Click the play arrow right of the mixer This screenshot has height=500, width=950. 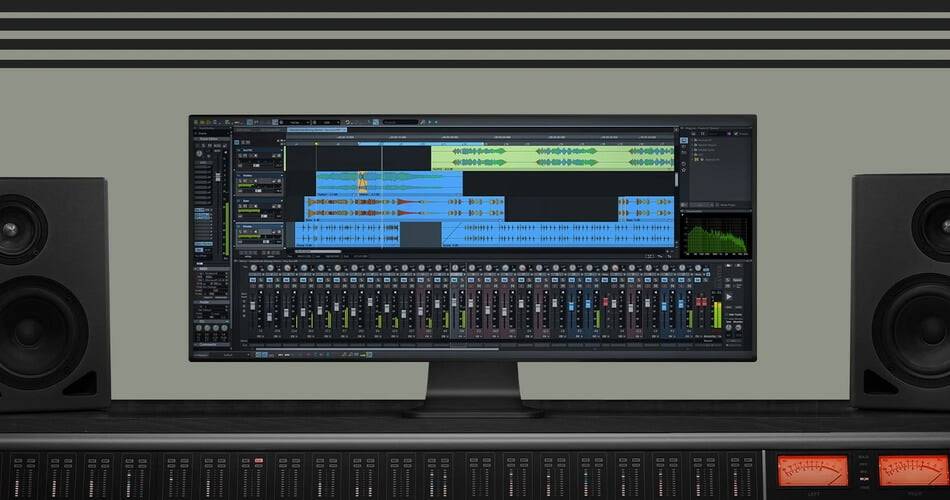click(729, 297)
